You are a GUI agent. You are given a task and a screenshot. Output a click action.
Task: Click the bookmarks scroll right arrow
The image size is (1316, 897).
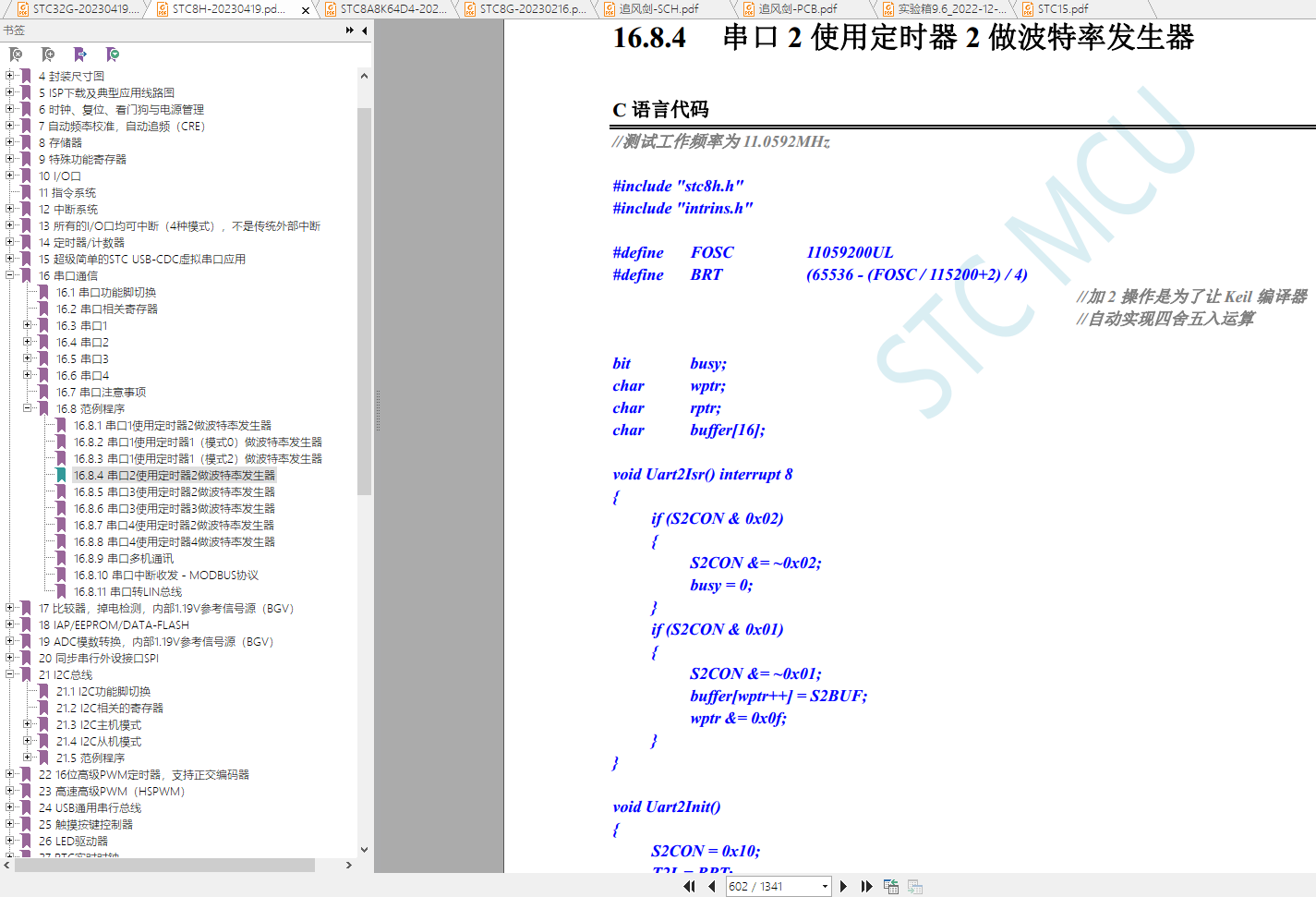point(349,866)
